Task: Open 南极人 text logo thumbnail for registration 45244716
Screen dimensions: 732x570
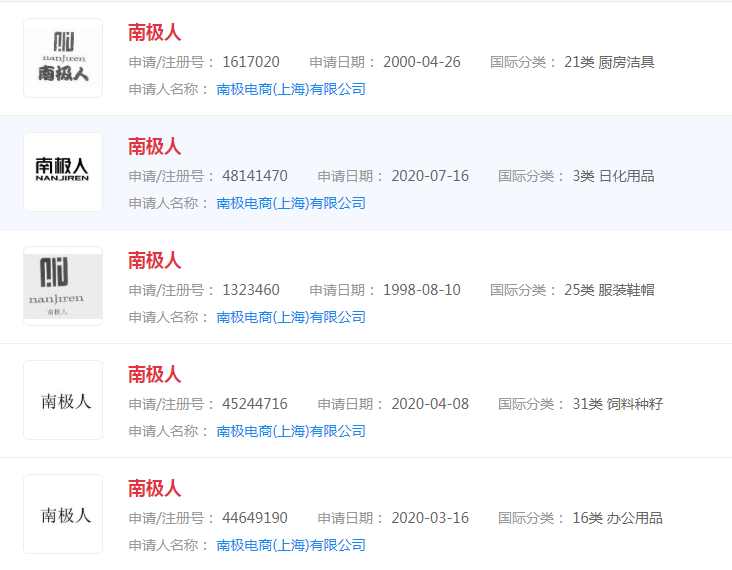Action: pyautogui.click(x=63, y=400)
